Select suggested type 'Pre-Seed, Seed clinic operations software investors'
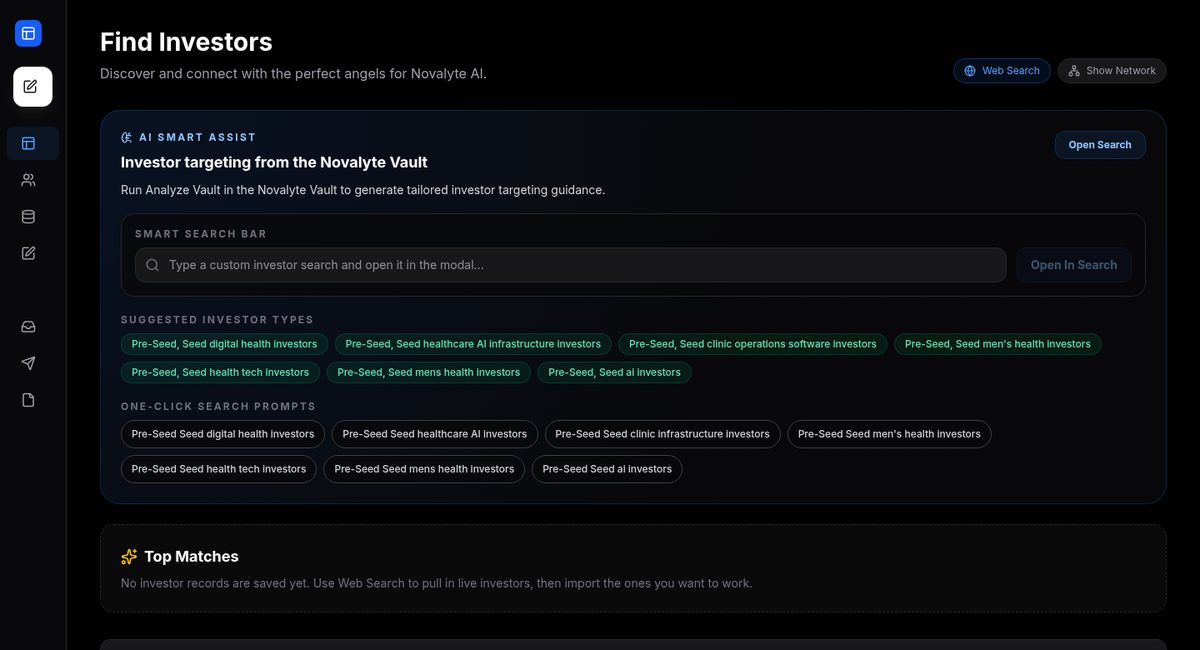The height and width of the screenshot is (650, 1200). (753, 344)
